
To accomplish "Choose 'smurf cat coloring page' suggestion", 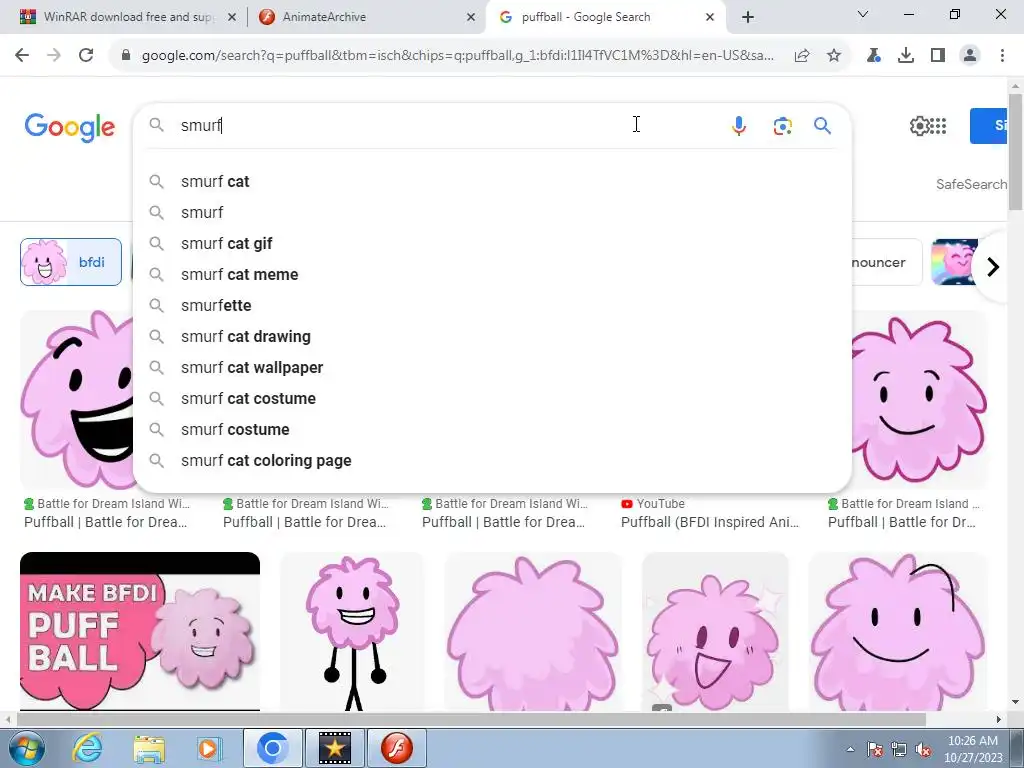I will click(492, 460).
